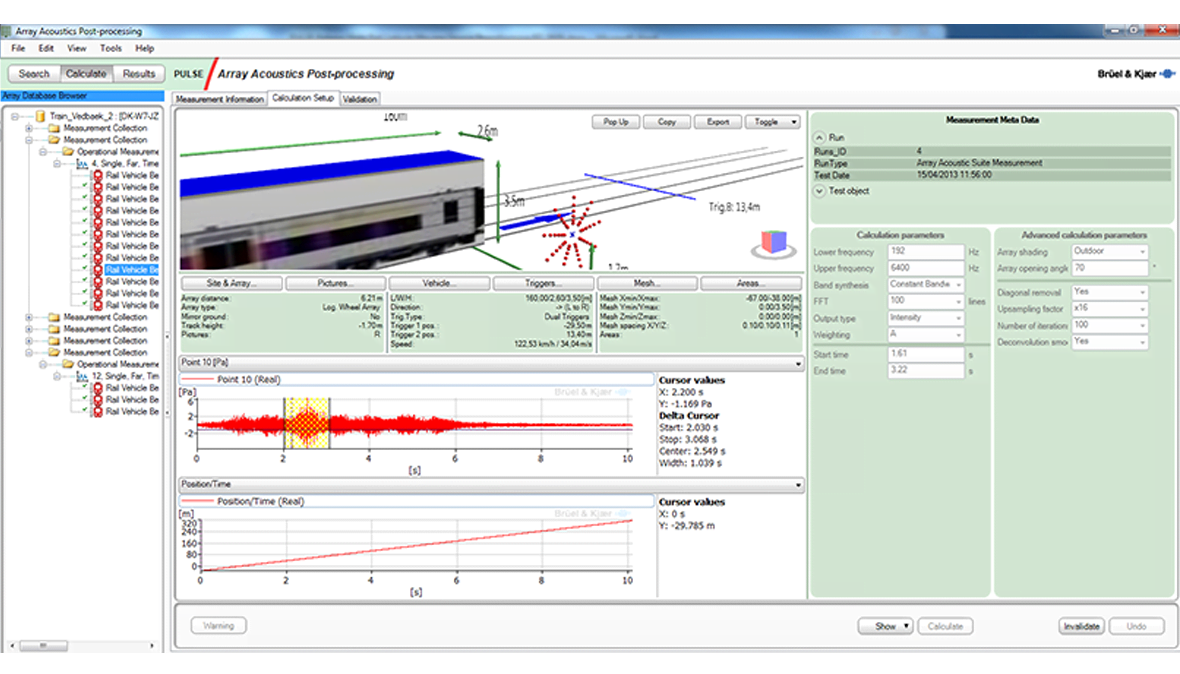Image resolution: width=1180 pixels, height=674 pixels.
Task: Open the Tools menu
Action: pos(110,48)
